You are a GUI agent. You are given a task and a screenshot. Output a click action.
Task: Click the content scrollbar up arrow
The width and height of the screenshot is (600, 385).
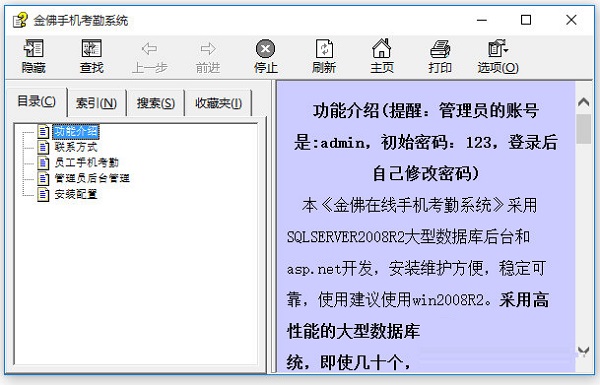(x=584, y=102)
